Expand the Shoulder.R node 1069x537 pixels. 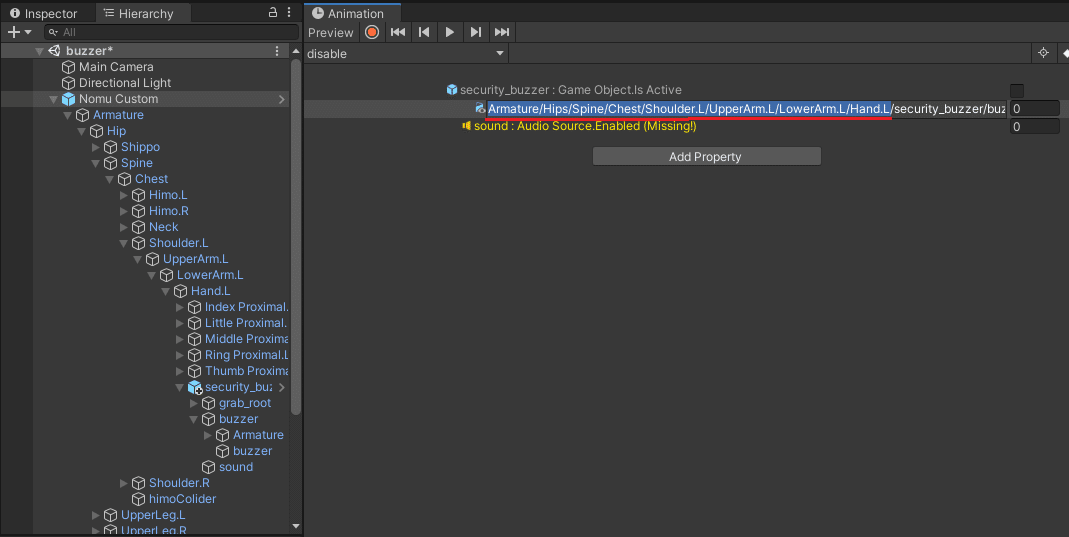coord(123,483)
